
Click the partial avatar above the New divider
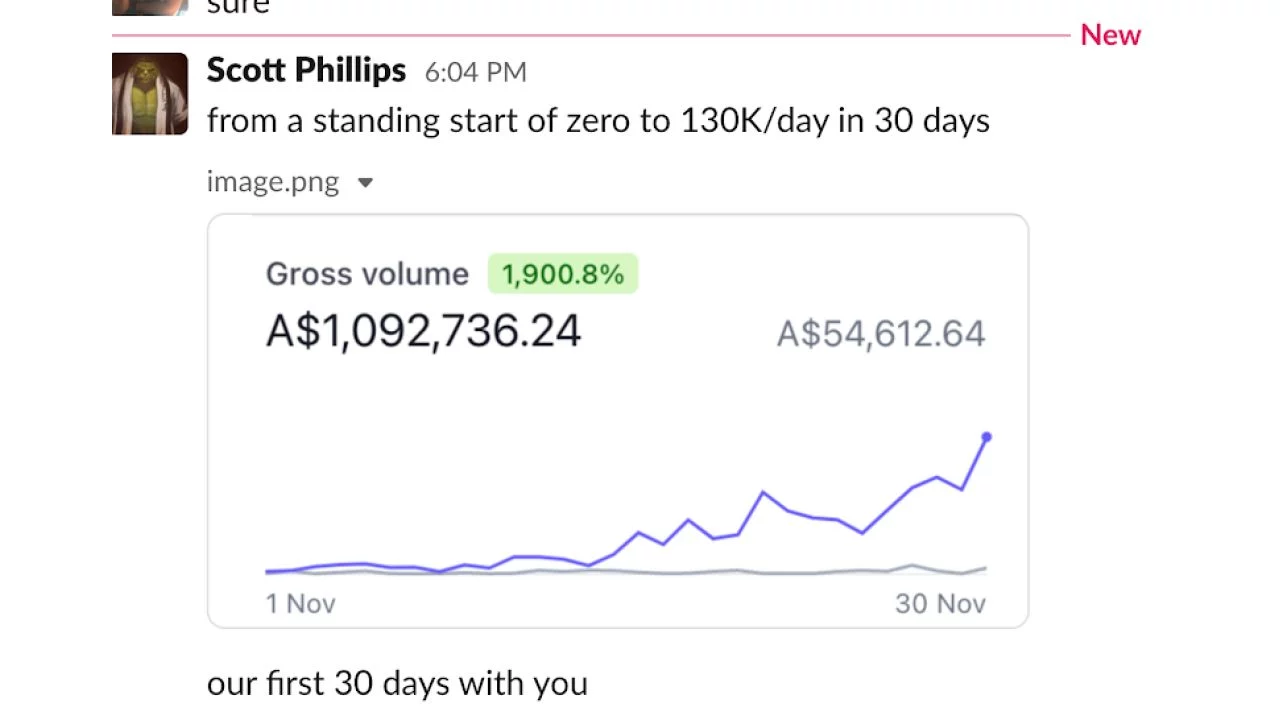(149, 7)
